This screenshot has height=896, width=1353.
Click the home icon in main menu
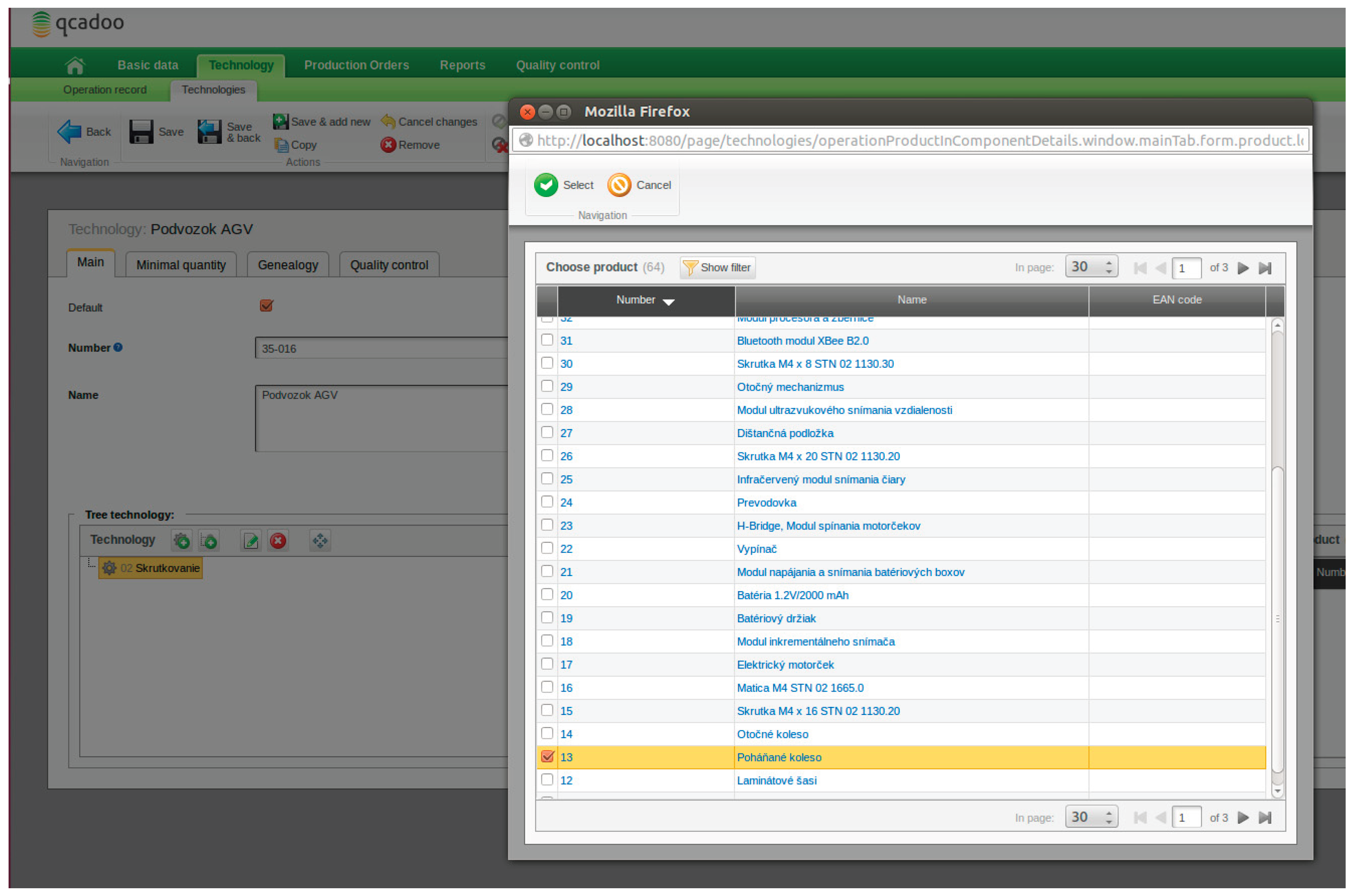tap(75, 66)
